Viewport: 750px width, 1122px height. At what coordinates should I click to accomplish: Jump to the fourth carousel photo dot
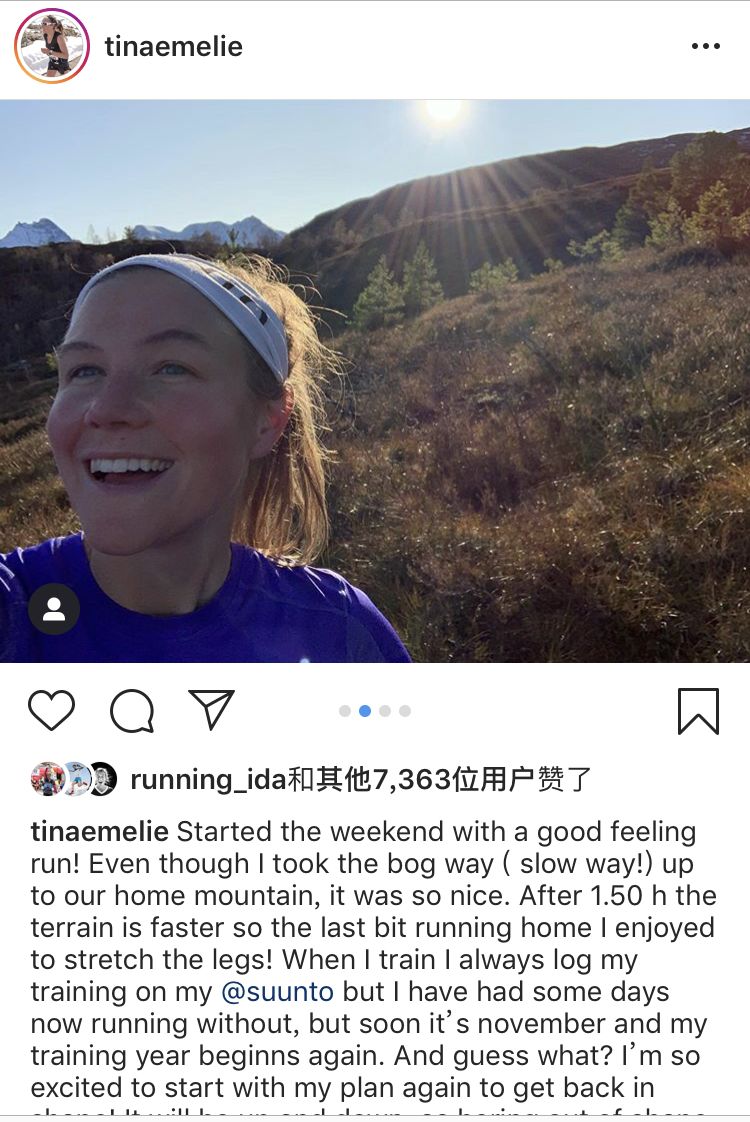click(405, 711)
